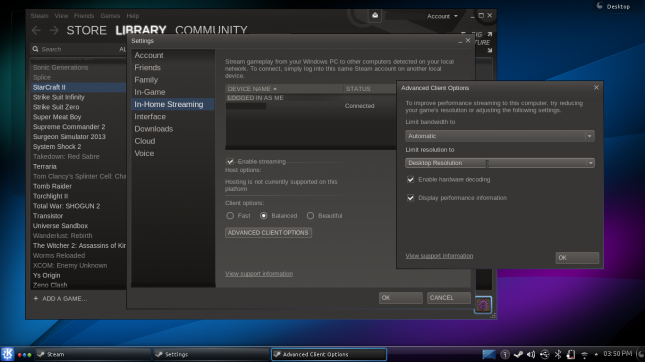Open the Steam inbox notifications icon
The width and height of the screenshot is (645, 362).
click(x=375, y=16)
